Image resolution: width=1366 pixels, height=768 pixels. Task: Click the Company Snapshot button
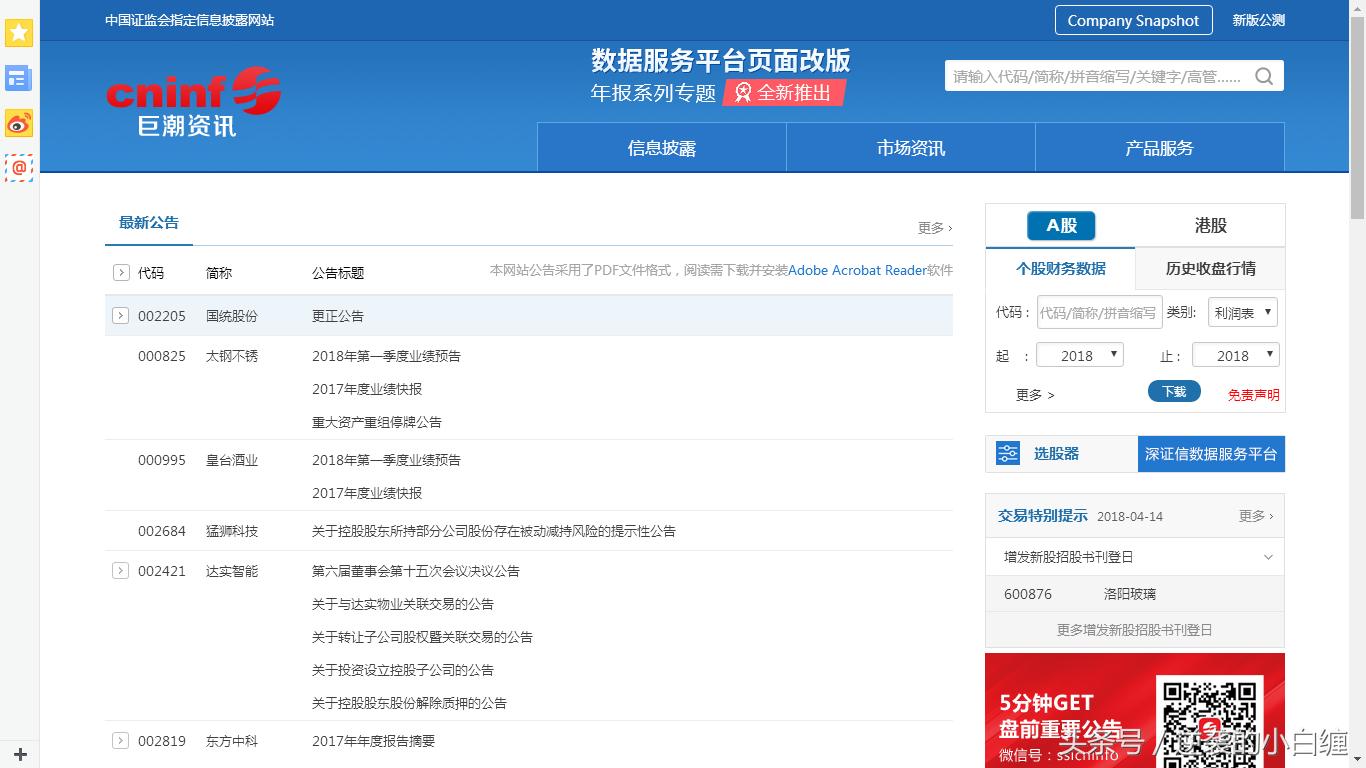pos(1133,20)
